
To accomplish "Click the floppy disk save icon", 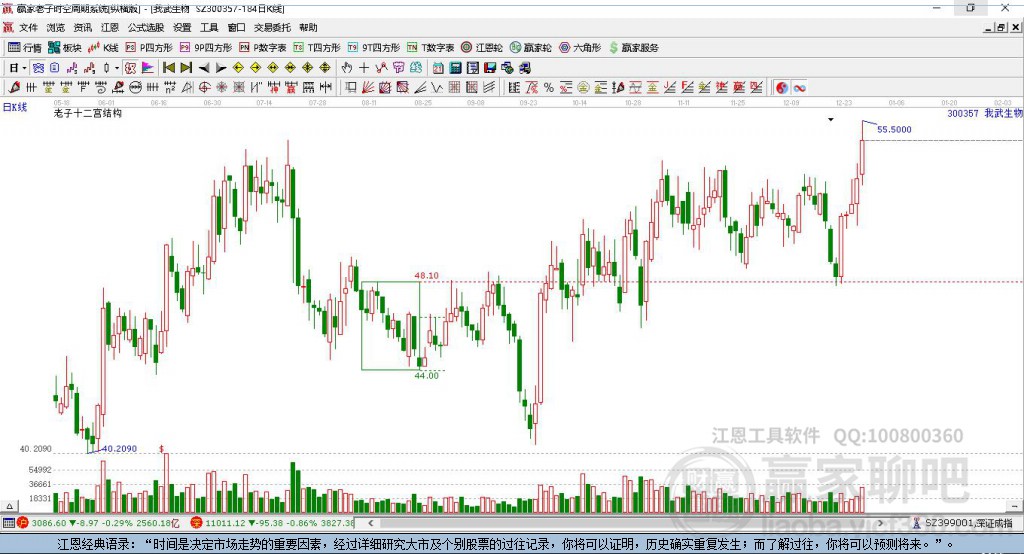I will pyautogui.click(x=490, y=68).
